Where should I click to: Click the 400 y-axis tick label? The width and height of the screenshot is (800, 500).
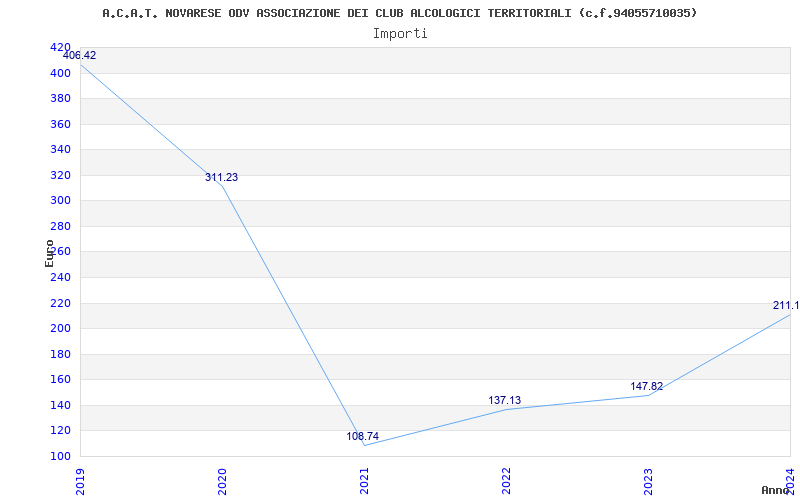[60, 73]
